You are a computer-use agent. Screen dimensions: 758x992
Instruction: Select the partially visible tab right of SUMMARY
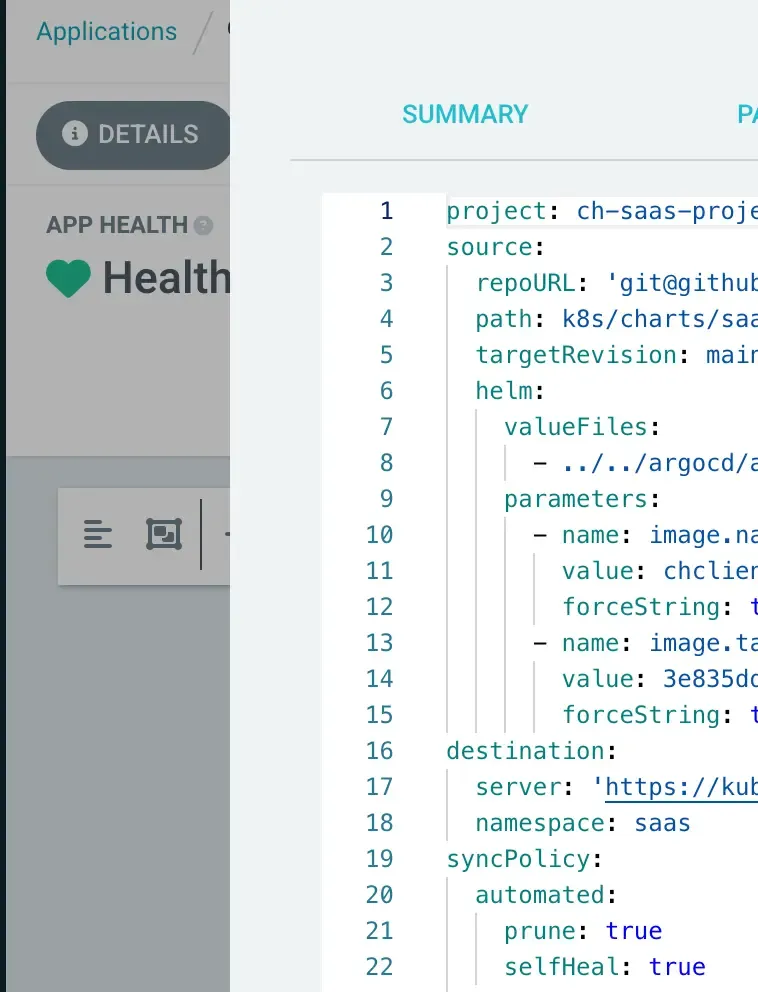[x=746, y=114]
